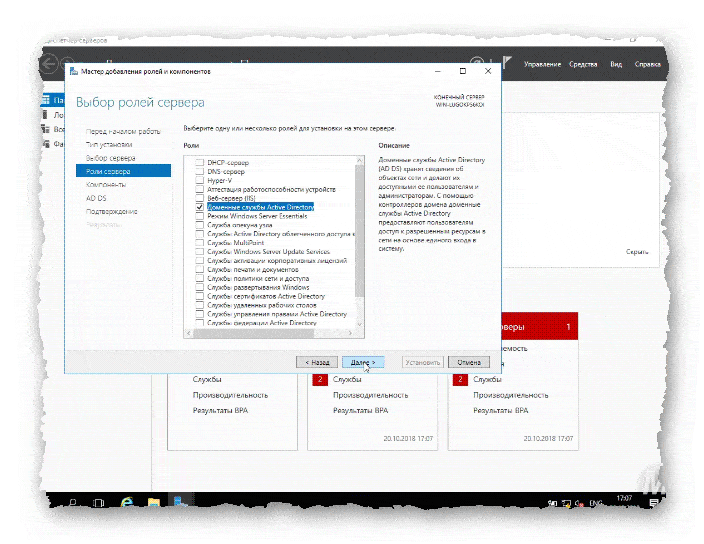Click the local server icon in sidebar
The height and width of the screenshot is (544, 704).
click(45, 114)
